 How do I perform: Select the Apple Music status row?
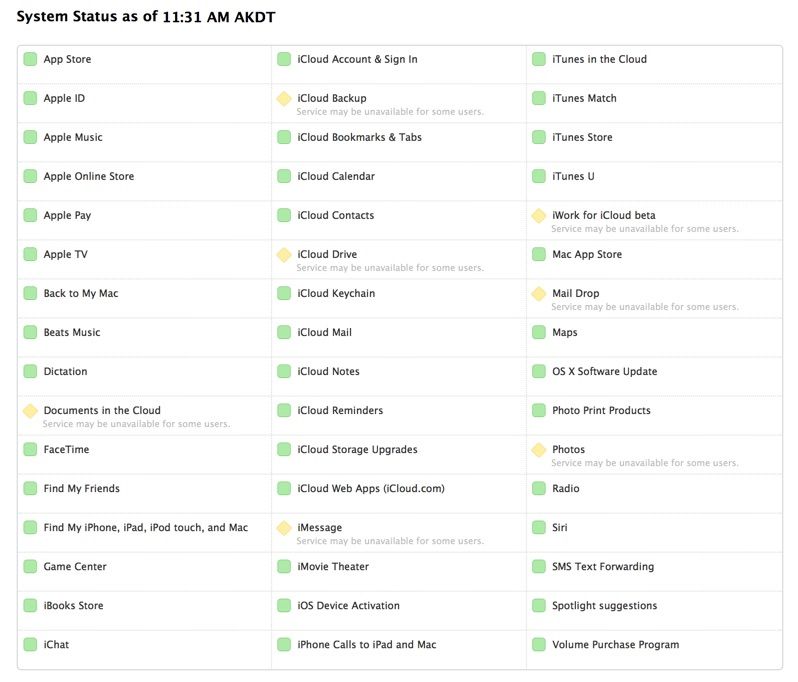click(72, 137)
